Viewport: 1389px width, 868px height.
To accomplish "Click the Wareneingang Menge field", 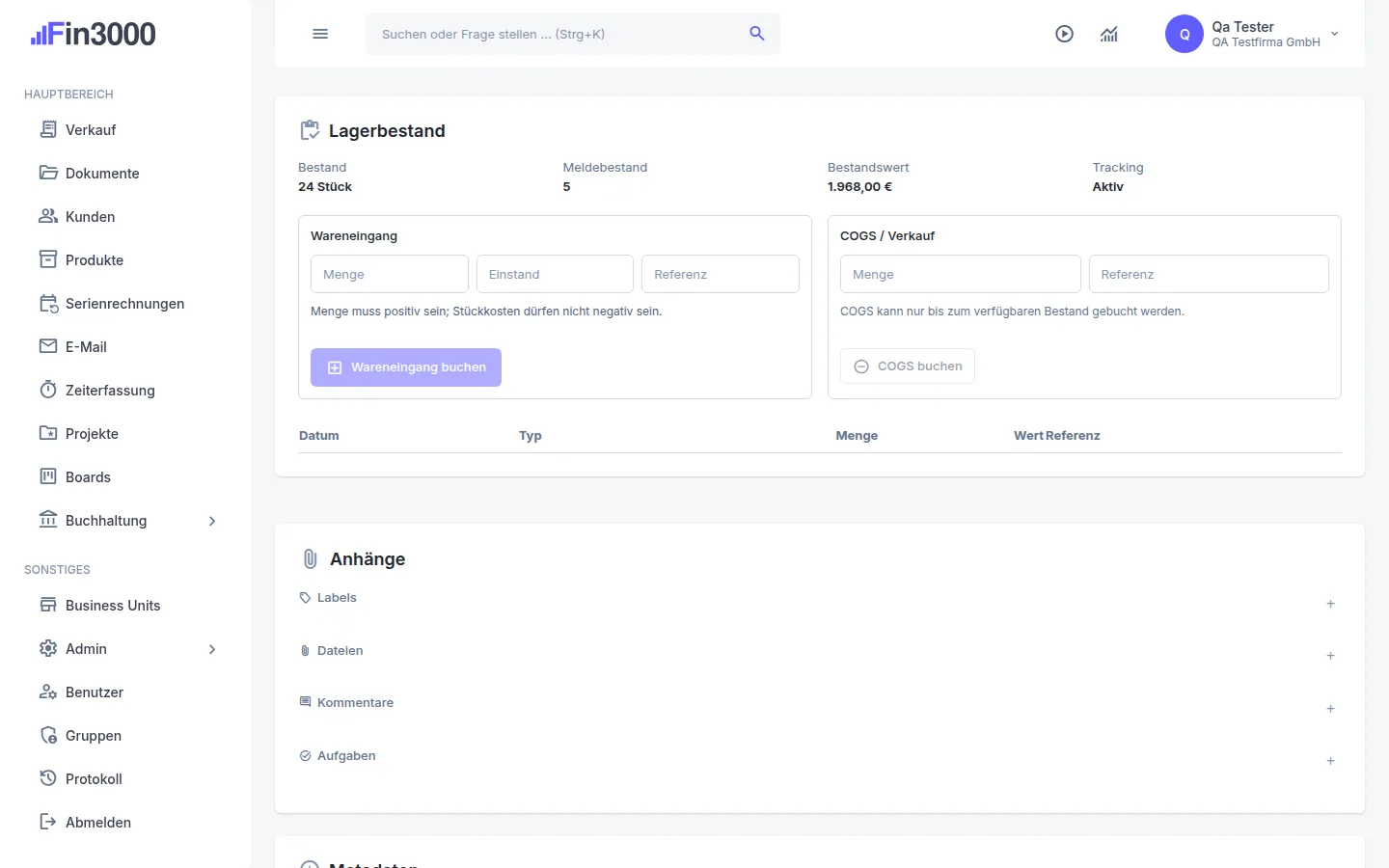I will pos(390,274).
